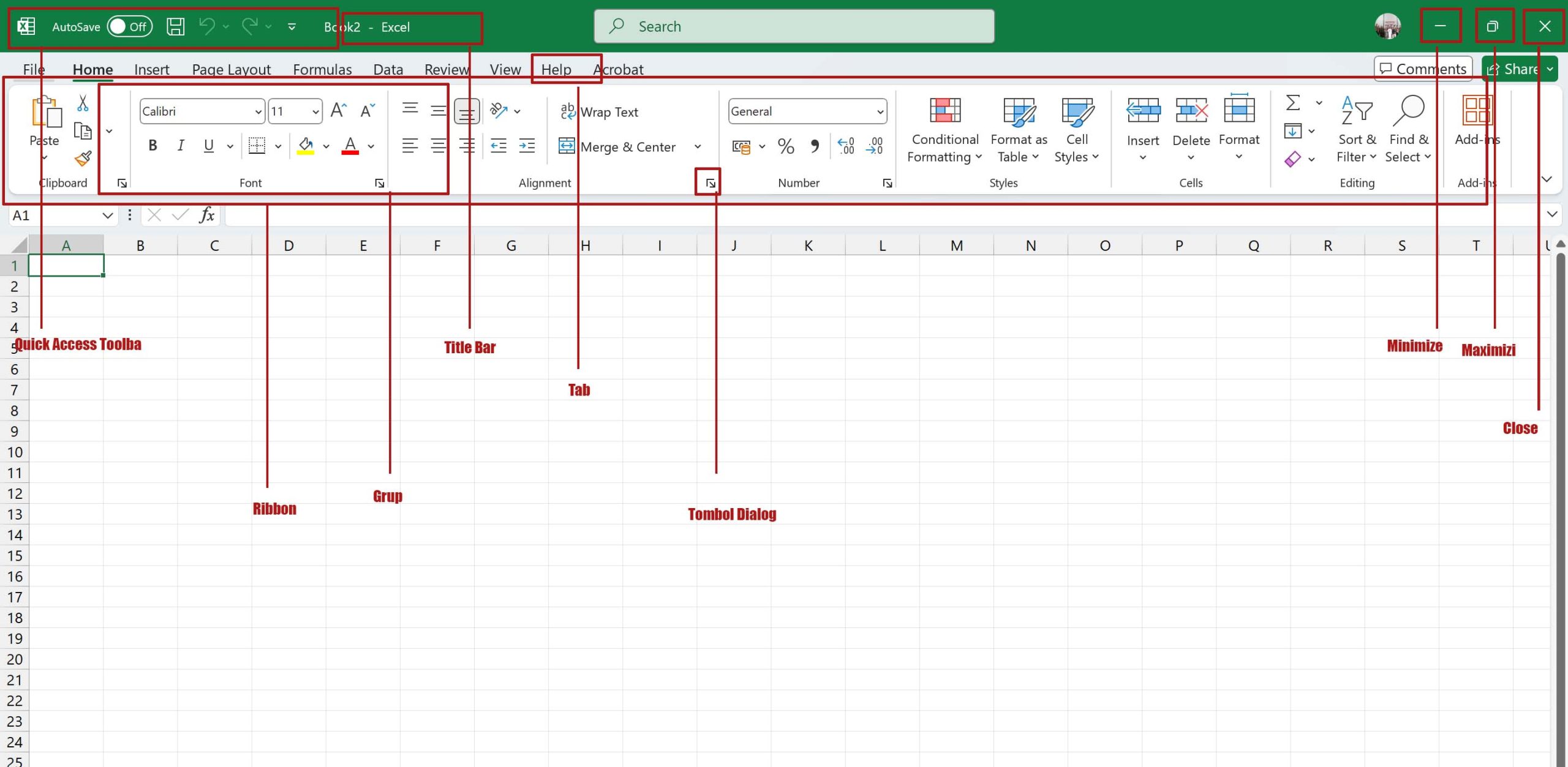The height and width of the screenshot is (767, 1568).
Task: Toggle Italic formatting
Action: pos(181,146)
